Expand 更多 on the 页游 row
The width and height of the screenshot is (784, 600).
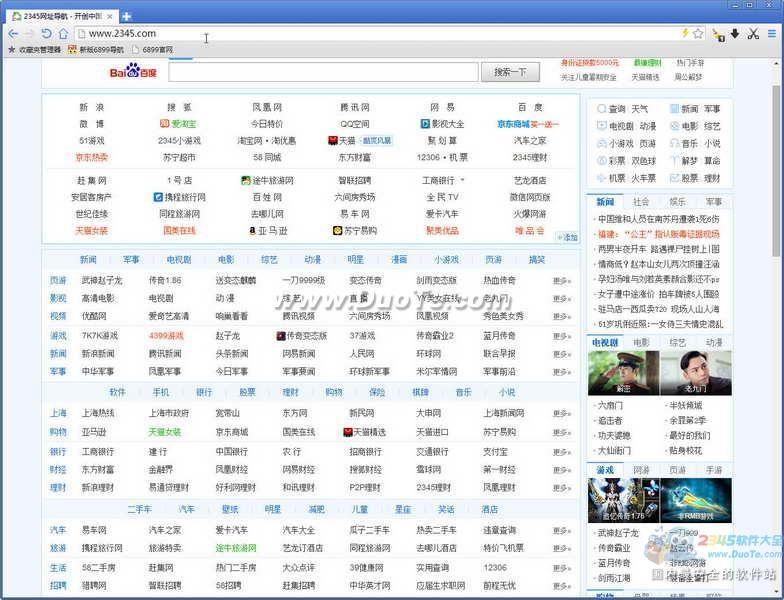point(562,281)
